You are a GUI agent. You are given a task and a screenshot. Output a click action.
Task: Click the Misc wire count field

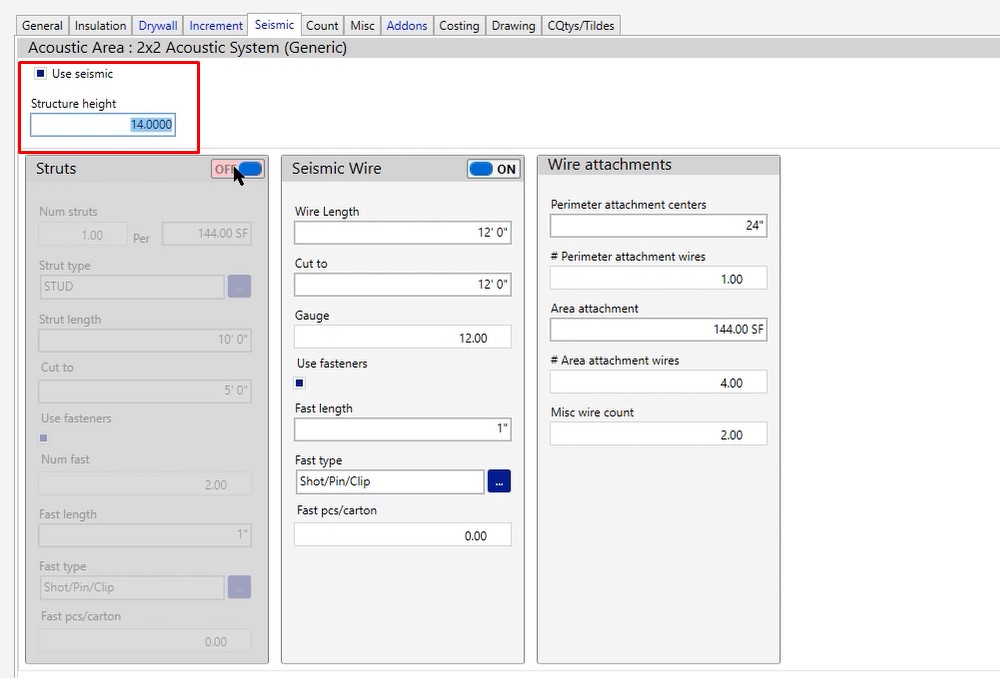click(x=658, y=434)
